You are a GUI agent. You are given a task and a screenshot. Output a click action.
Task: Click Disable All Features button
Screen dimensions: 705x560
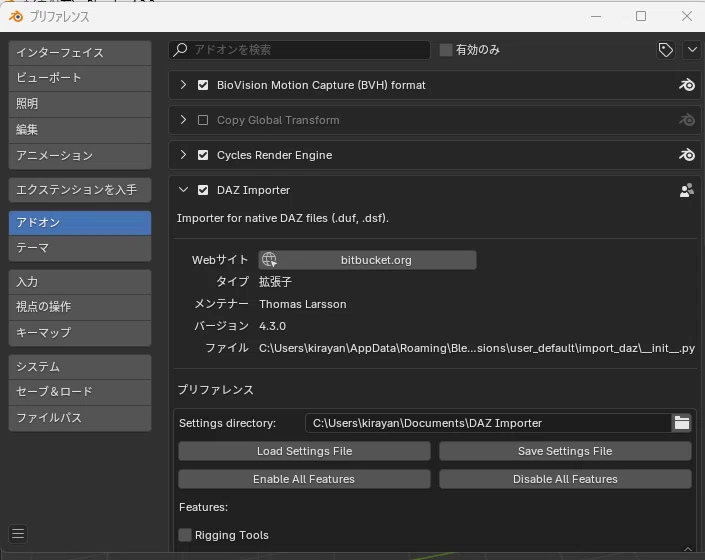[x=565, y=479]
